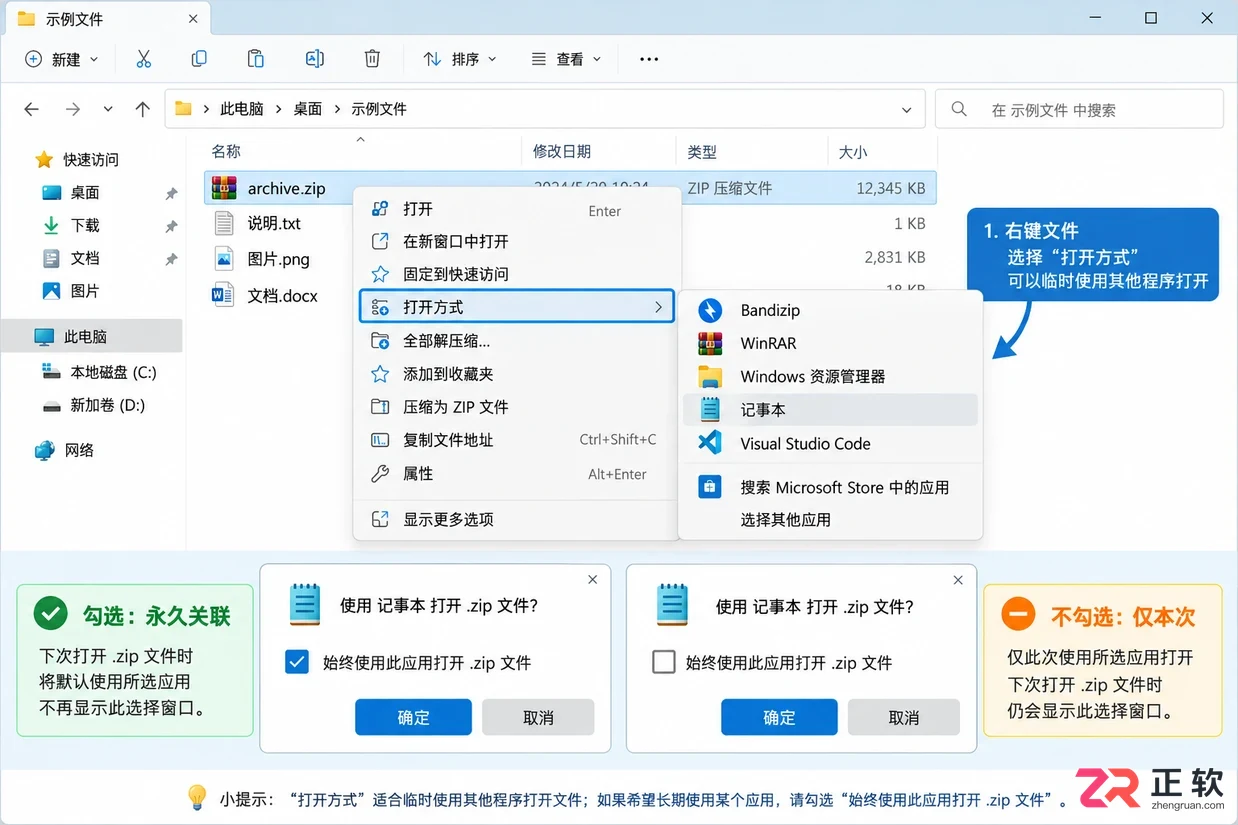Open 下载 in the sidebar

click(85, 225)
